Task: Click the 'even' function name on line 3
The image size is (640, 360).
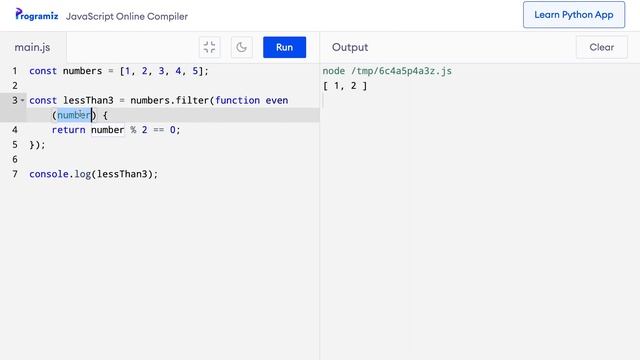Action: 277,100
